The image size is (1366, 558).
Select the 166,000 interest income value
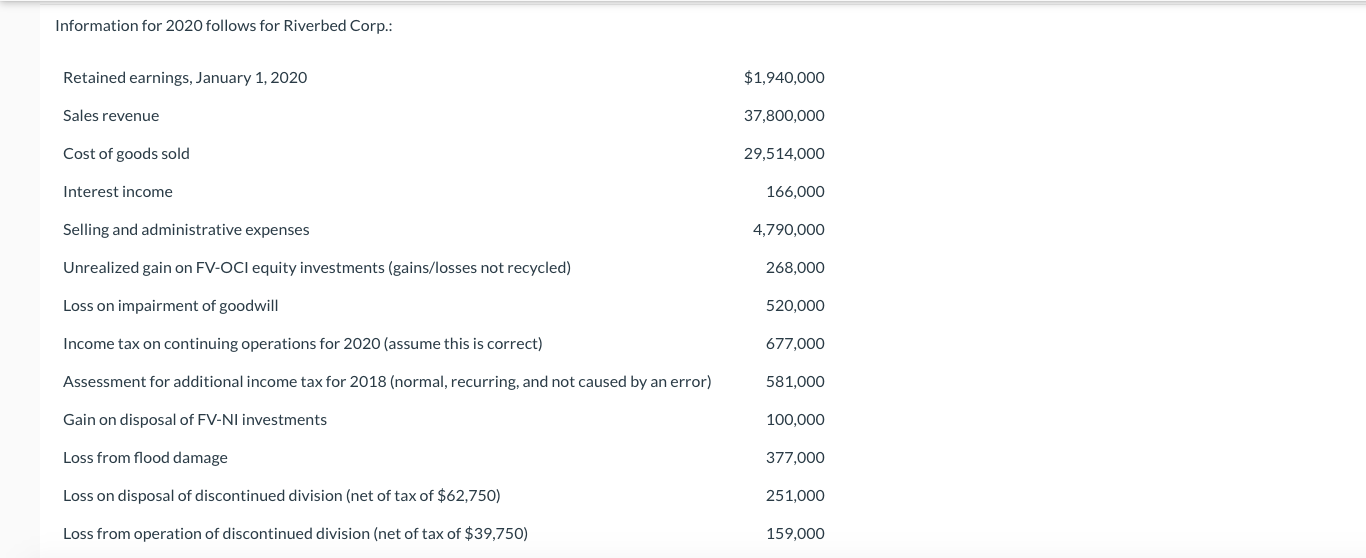point(795,192)
